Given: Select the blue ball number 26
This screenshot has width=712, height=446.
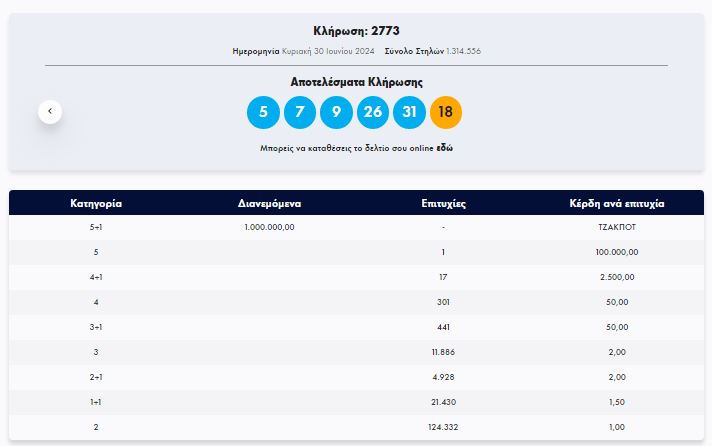Looking at the screenshot, I should [x=373, y=112].
